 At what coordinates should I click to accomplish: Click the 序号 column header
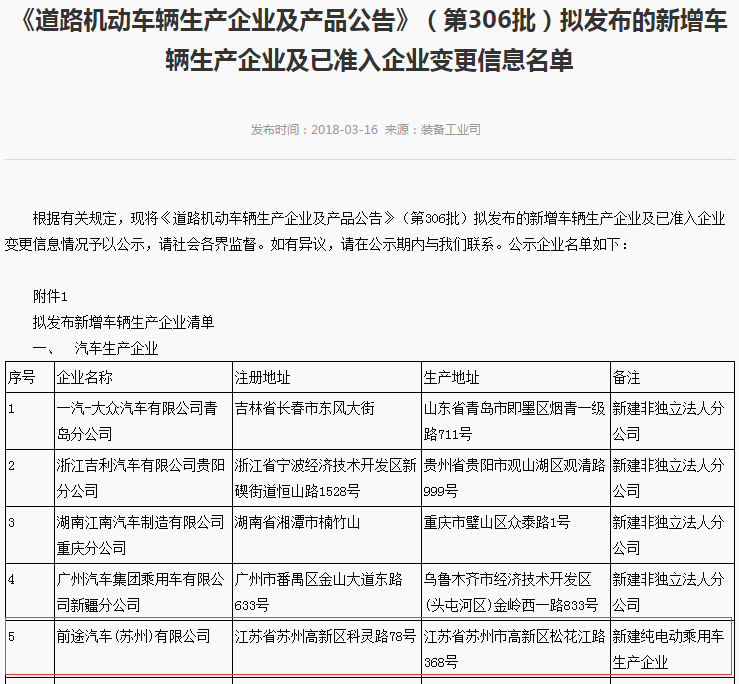[x=30, y=377]
